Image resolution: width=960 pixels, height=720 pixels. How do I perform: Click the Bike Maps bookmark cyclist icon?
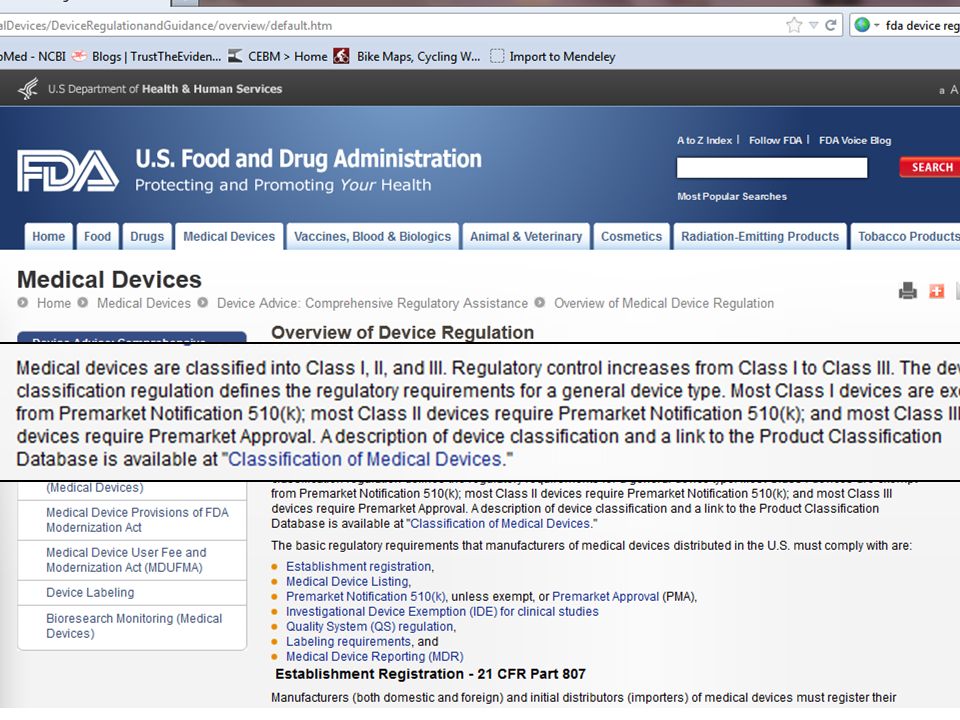(x=341, y=56)
